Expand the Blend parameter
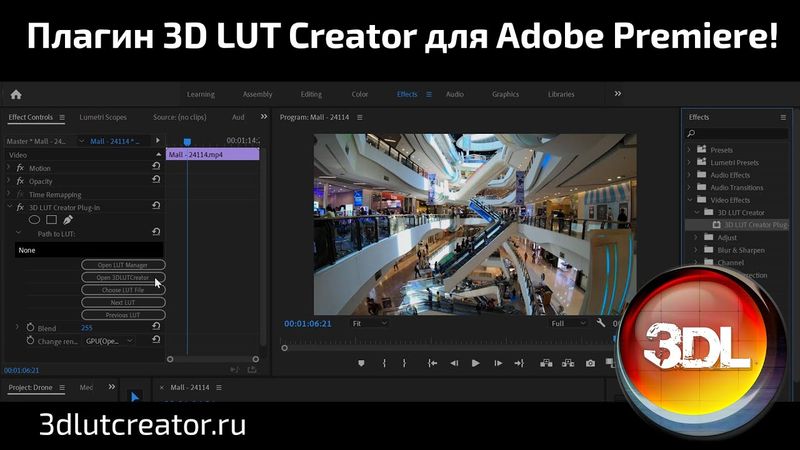This screenshot has height=450, width=800. coord(17,327)
